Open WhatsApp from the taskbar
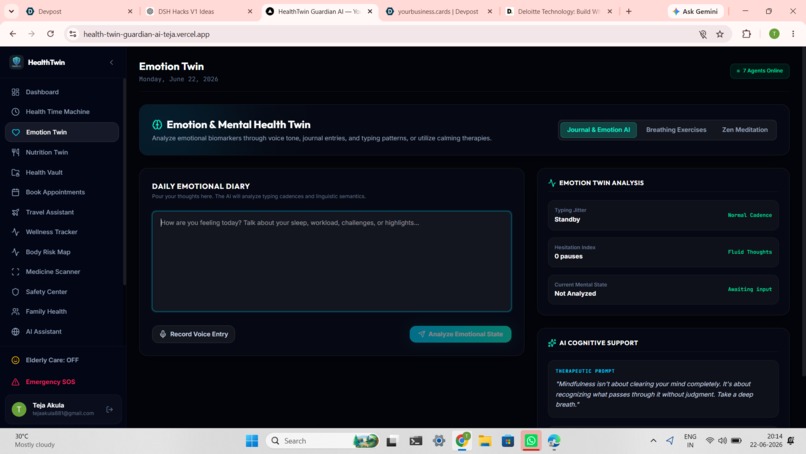The height and width of the screenshot is (454, 806). point(531,441)
